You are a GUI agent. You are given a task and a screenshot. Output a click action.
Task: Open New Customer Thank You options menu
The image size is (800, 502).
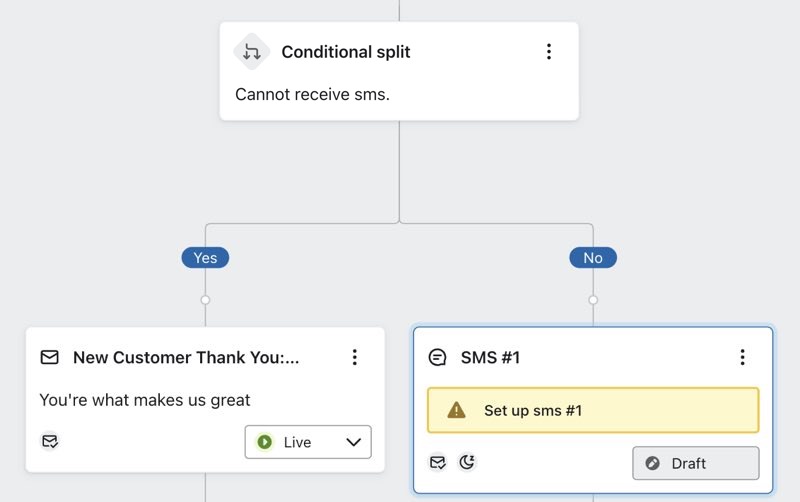pos(354,357)
